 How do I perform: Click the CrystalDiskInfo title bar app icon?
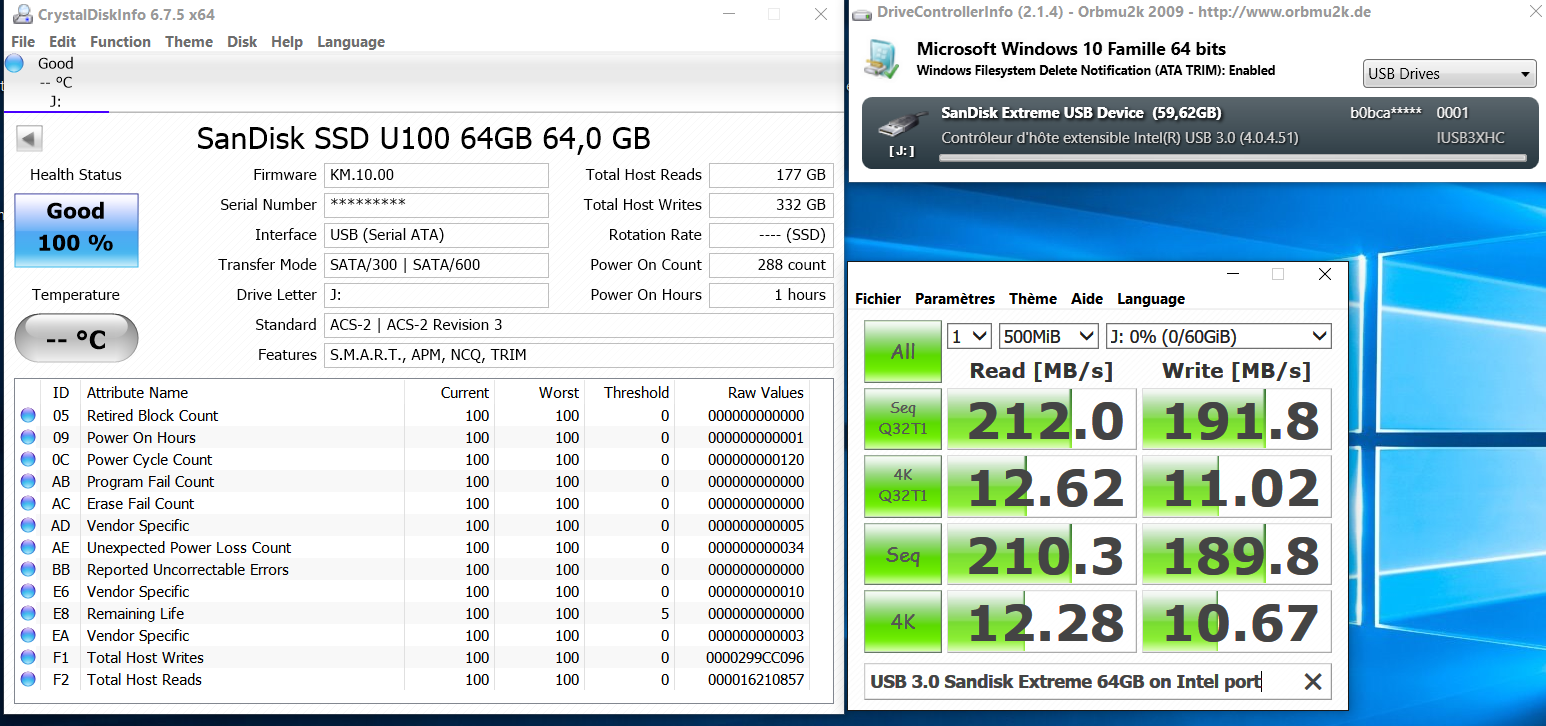tap(21, 14)
